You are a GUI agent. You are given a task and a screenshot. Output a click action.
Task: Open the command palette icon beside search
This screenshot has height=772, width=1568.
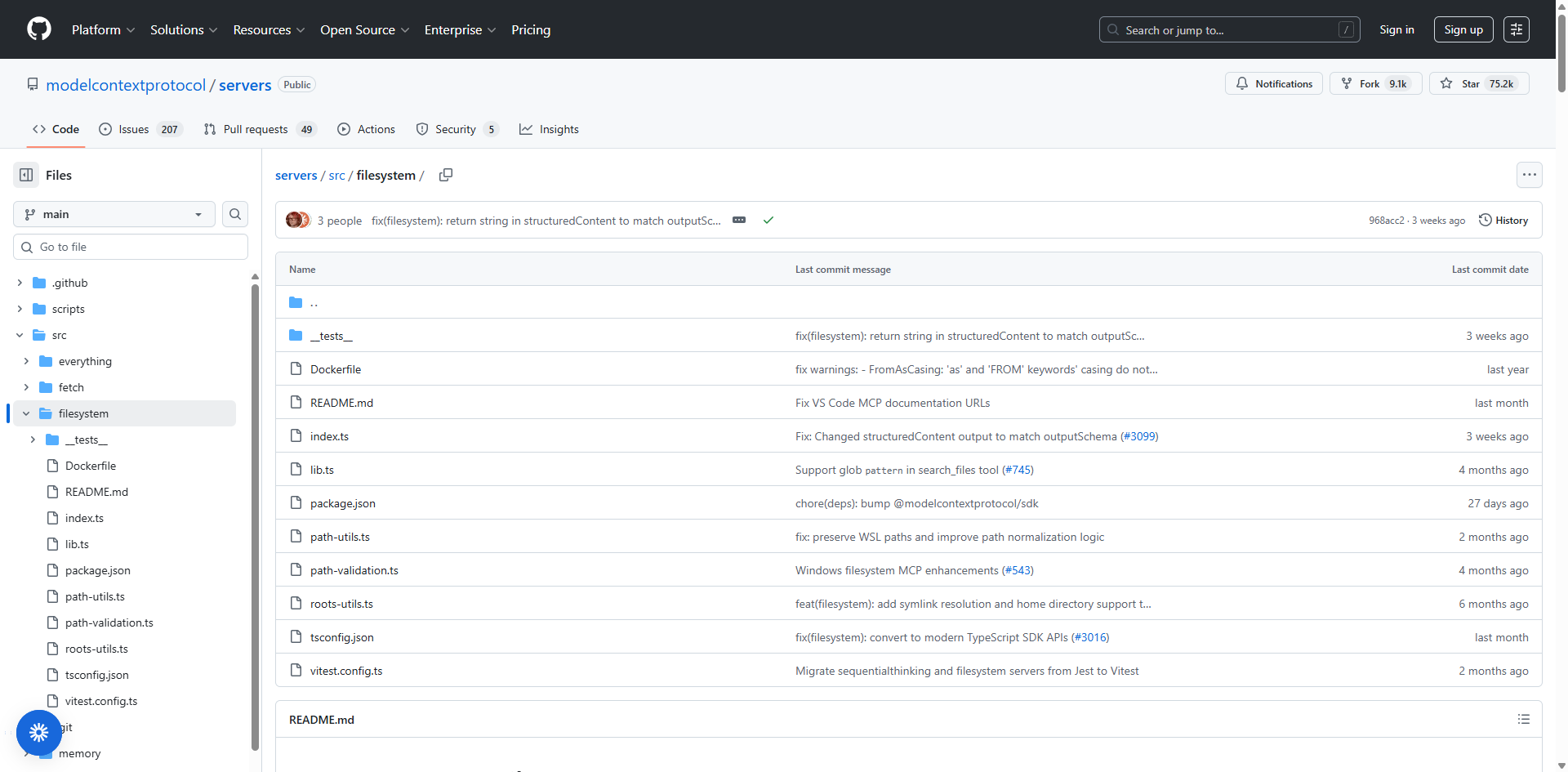1517,29
